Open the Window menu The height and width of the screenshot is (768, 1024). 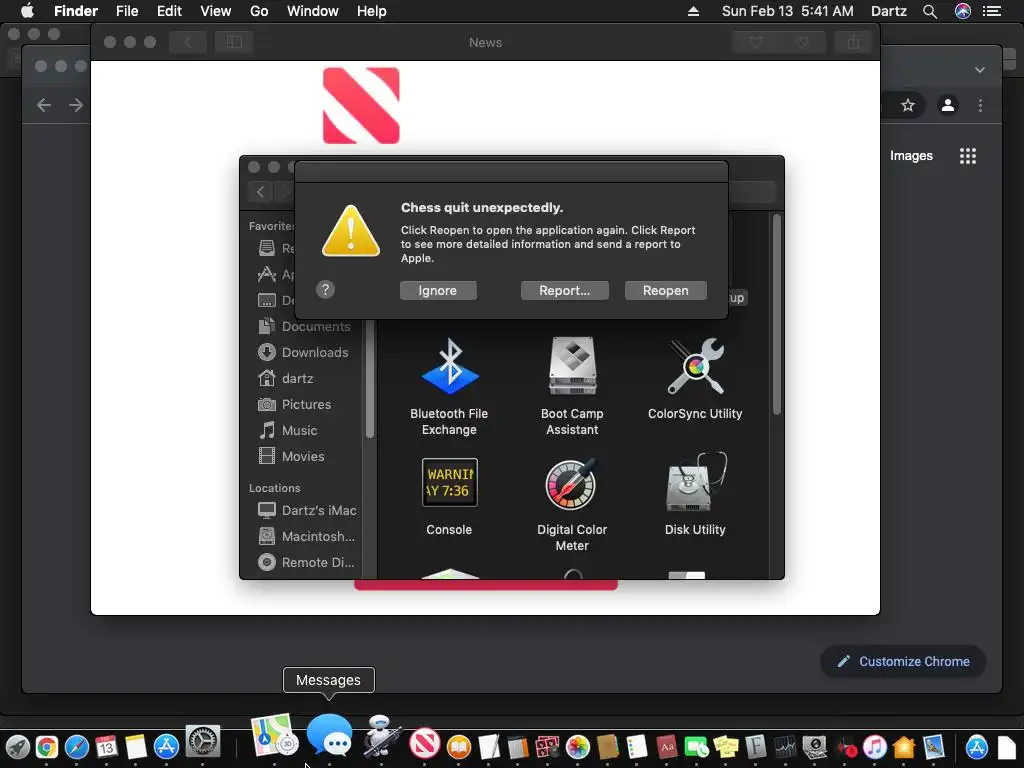tap(313, 11)
